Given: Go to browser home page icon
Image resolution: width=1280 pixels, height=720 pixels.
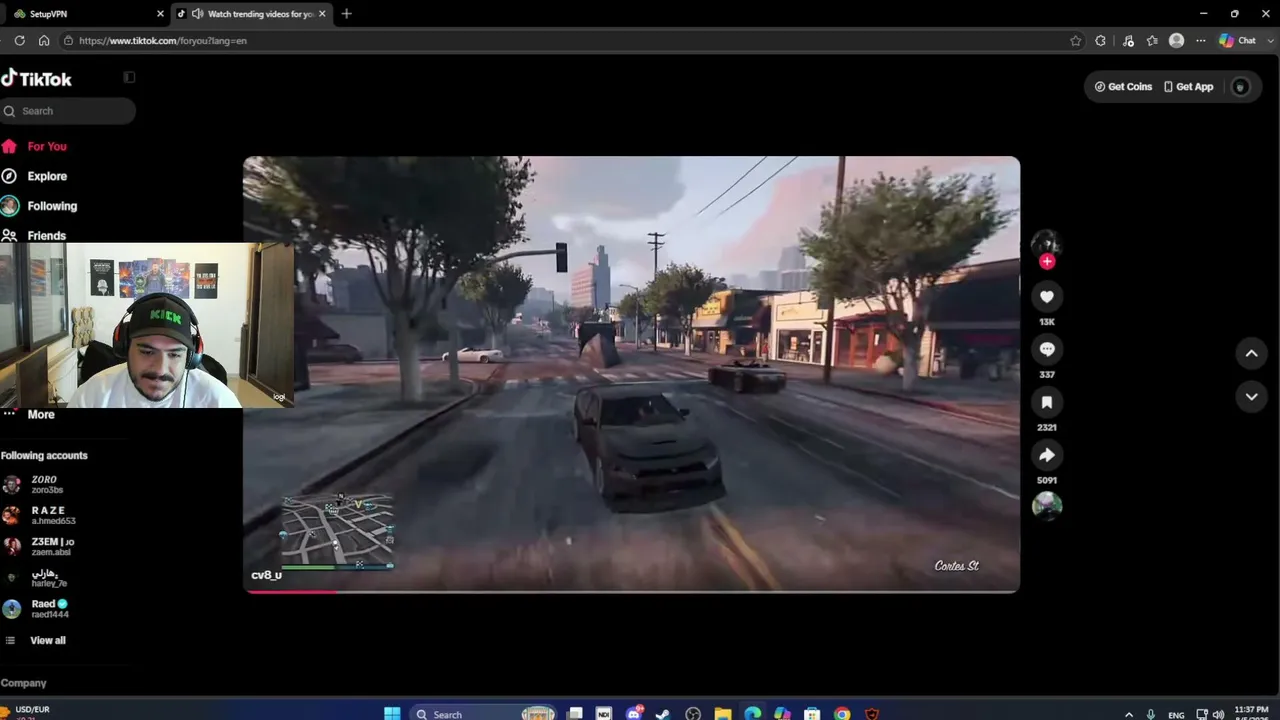Looking at the screenshot, I should (44, 41).
